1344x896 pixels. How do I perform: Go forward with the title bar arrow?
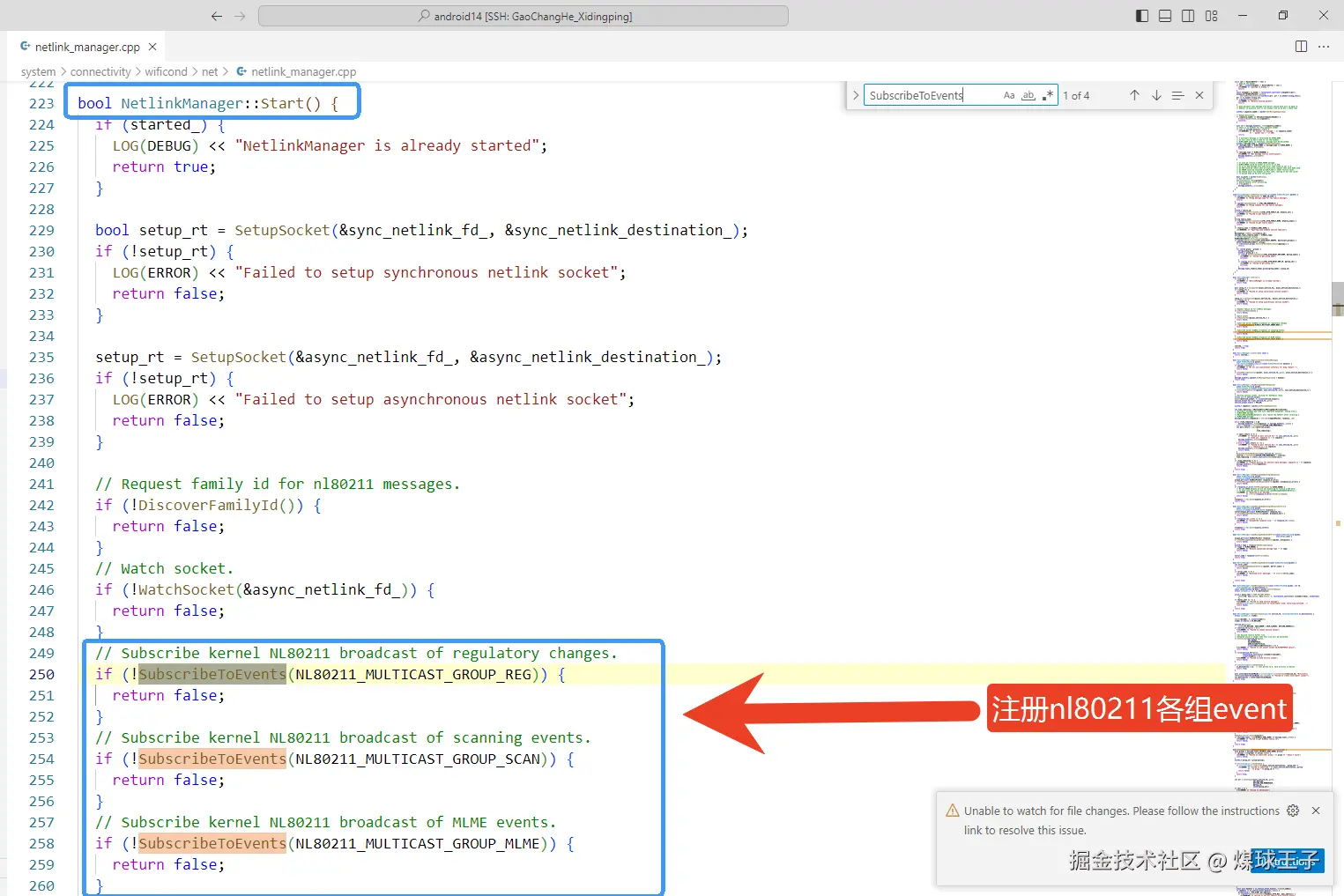click(240, 16)
